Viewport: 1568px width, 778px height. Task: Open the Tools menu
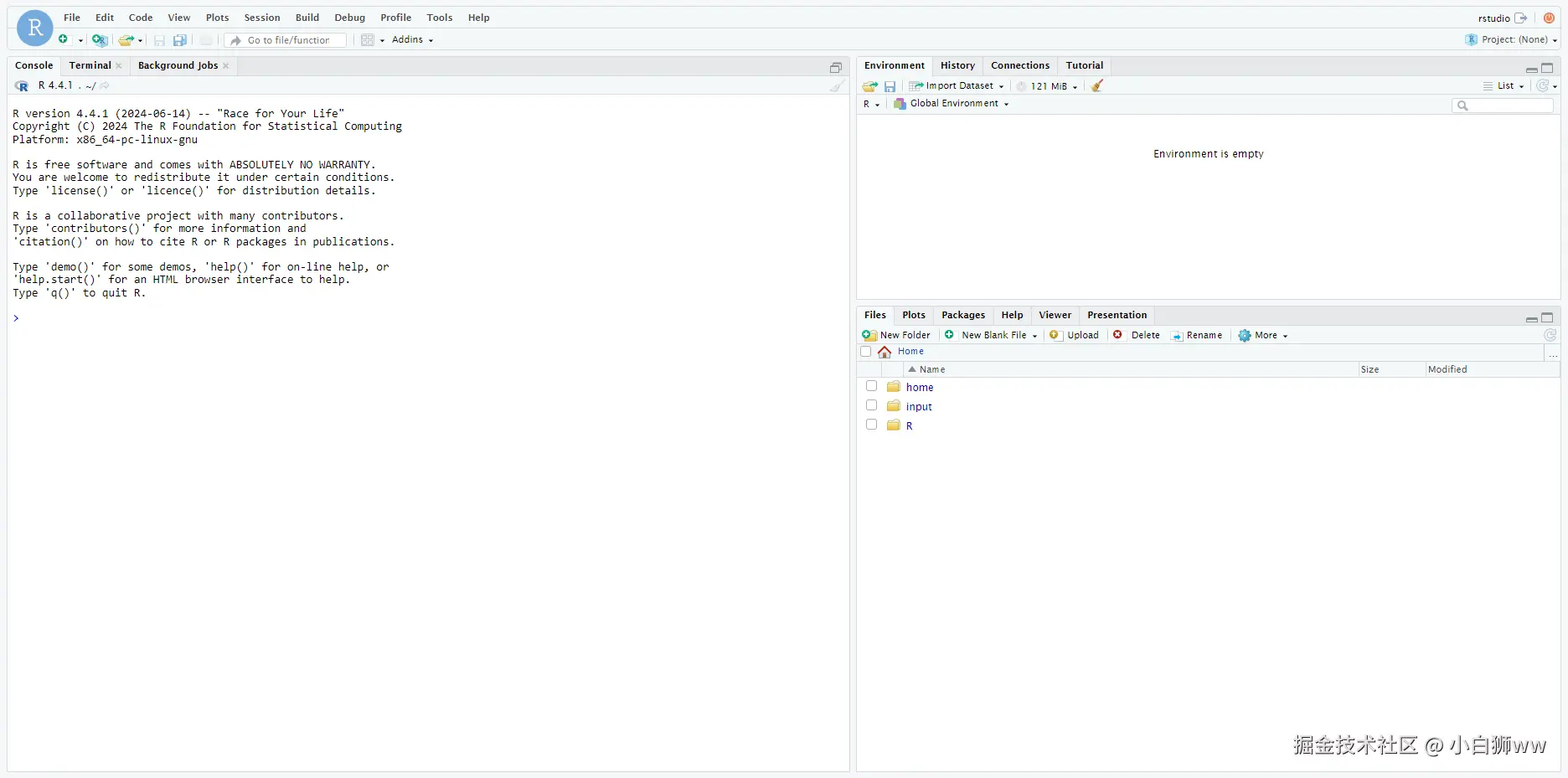440,18
